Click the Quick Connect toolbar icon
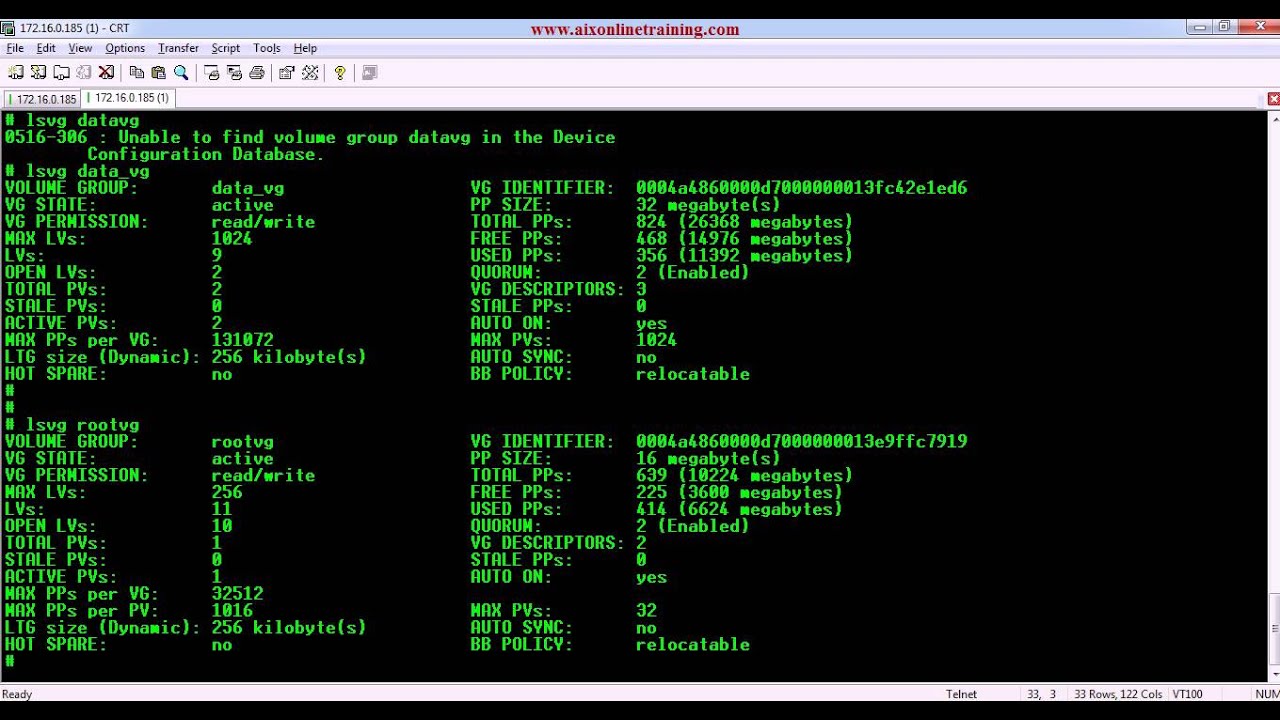The image size is (1280, 720). pyautogui.click(x=38, y=72)
